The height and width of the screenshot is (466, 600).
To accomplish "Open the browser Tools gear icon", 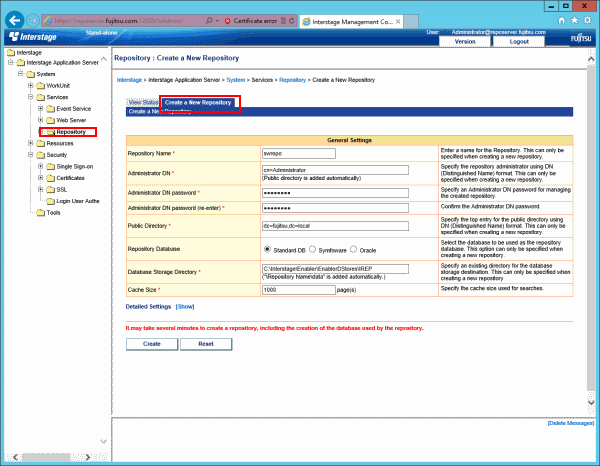I will click(x=587, y=21).
